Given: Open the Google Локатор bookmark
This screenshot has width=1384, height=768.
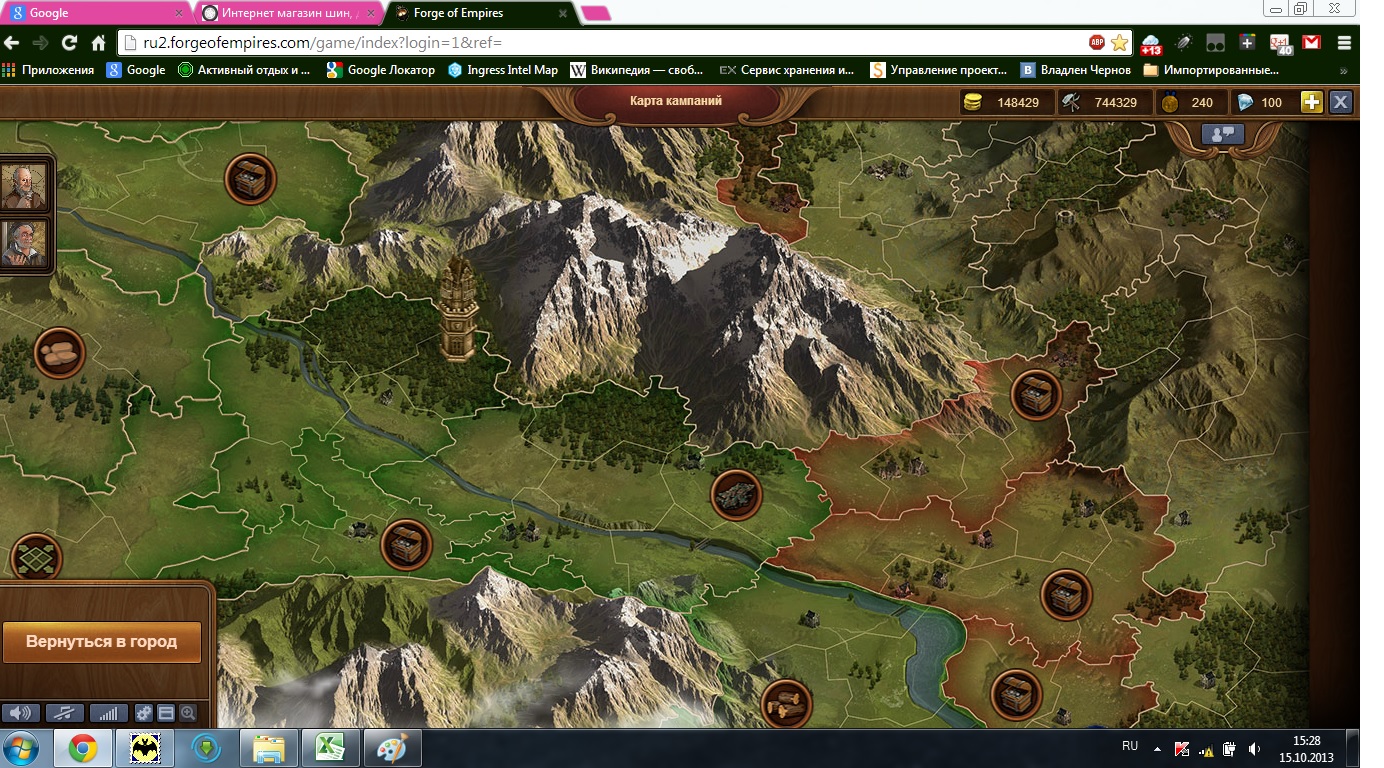Looking at the screenshot, I should (x=382, y=70).
